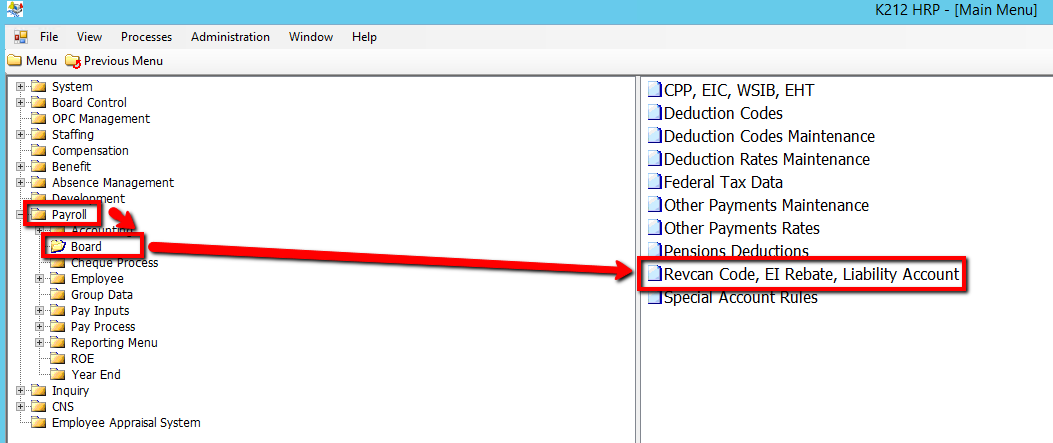Select OPC Management in the tree
Viewport: 1053px width, 443px height.
[100, 119]
